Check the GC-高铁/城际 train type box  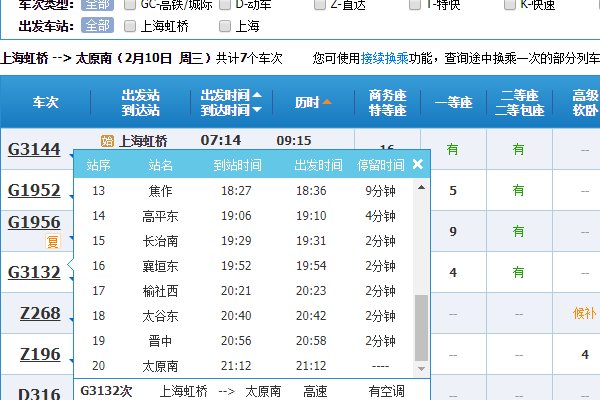point(129,3)
